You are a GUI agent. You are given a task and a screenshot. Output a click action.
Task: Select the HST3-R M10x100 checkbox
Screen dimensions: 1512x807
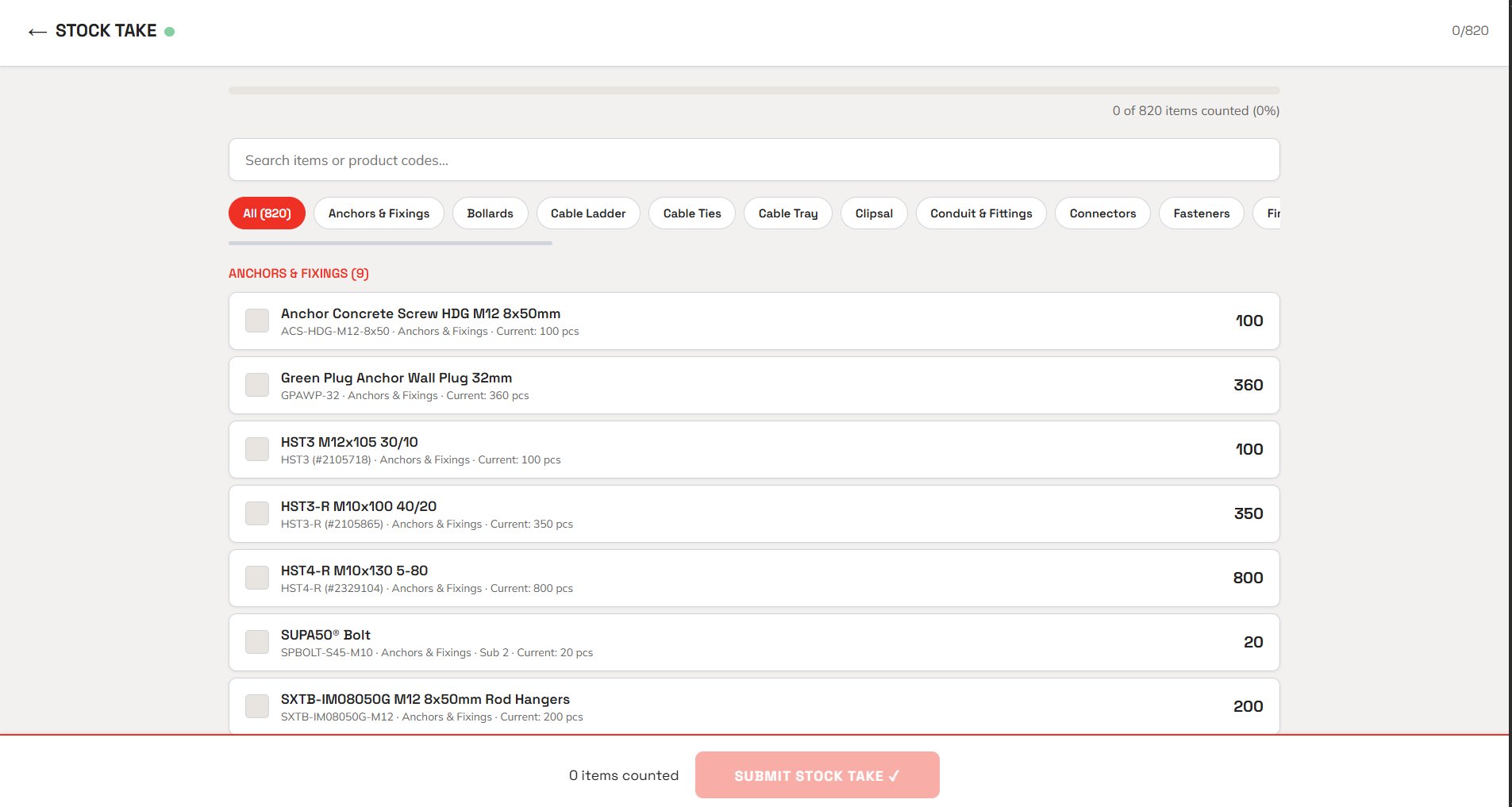[256, 513]
